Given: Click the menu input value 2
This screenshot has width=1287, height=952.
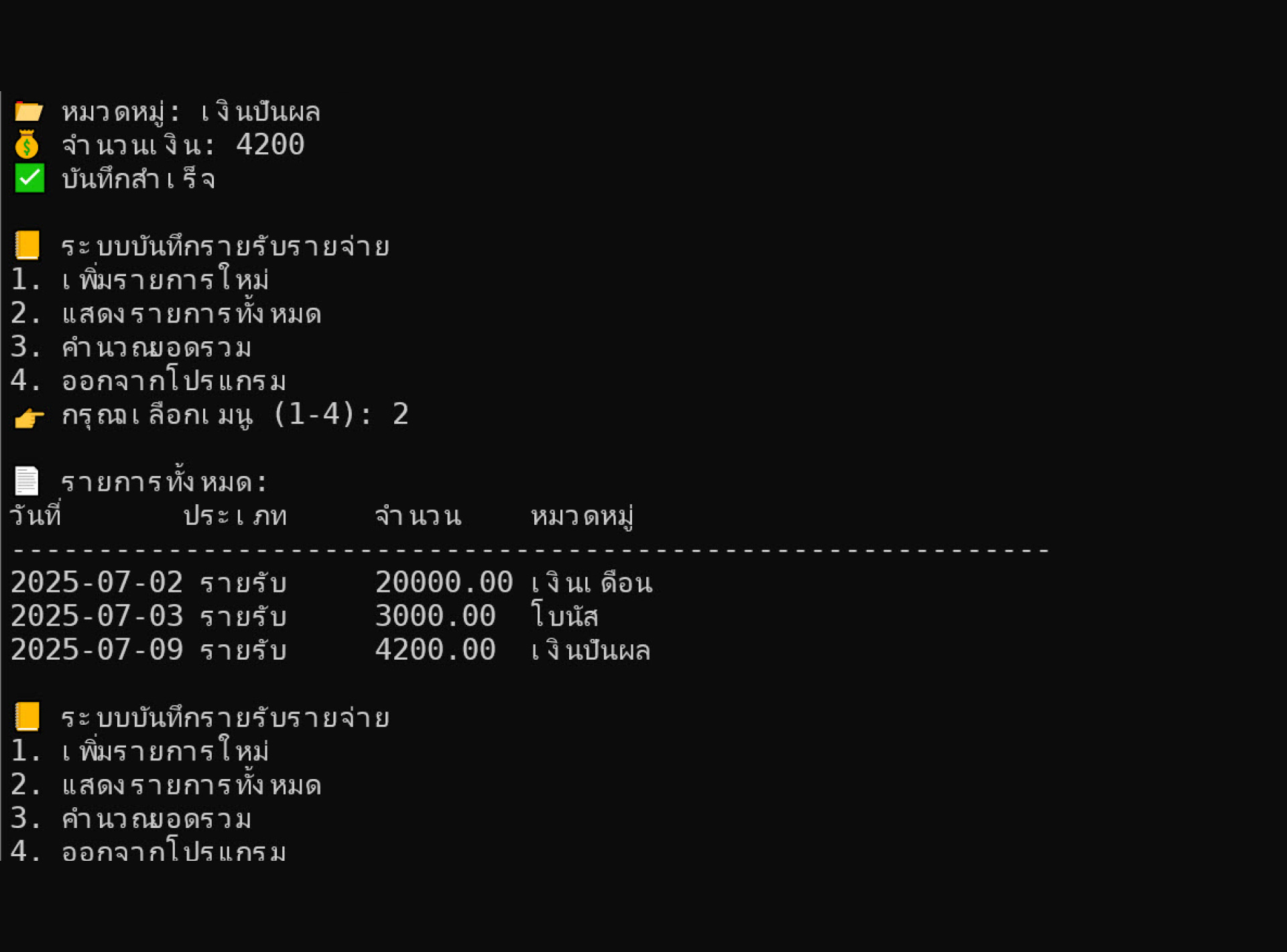Looking at the screenshot, I should tap(400, 414).
